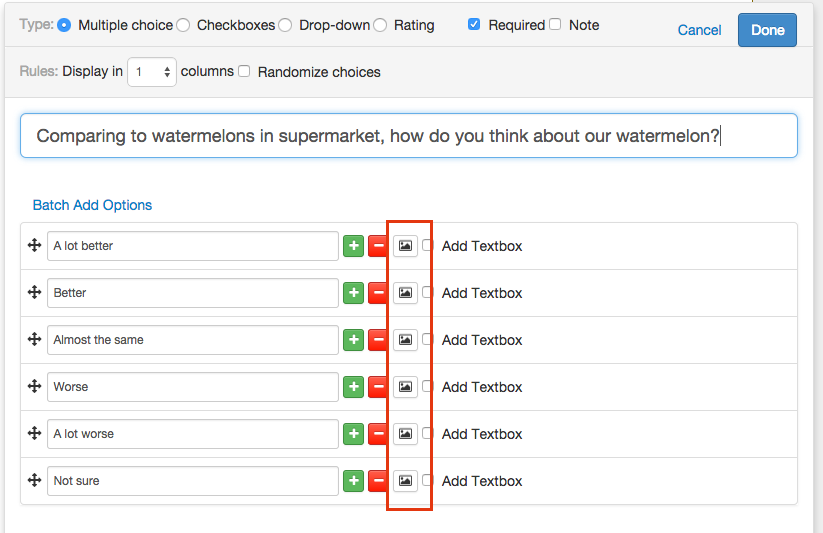Enable Randomize choices checkbox

tap(244, 71)
